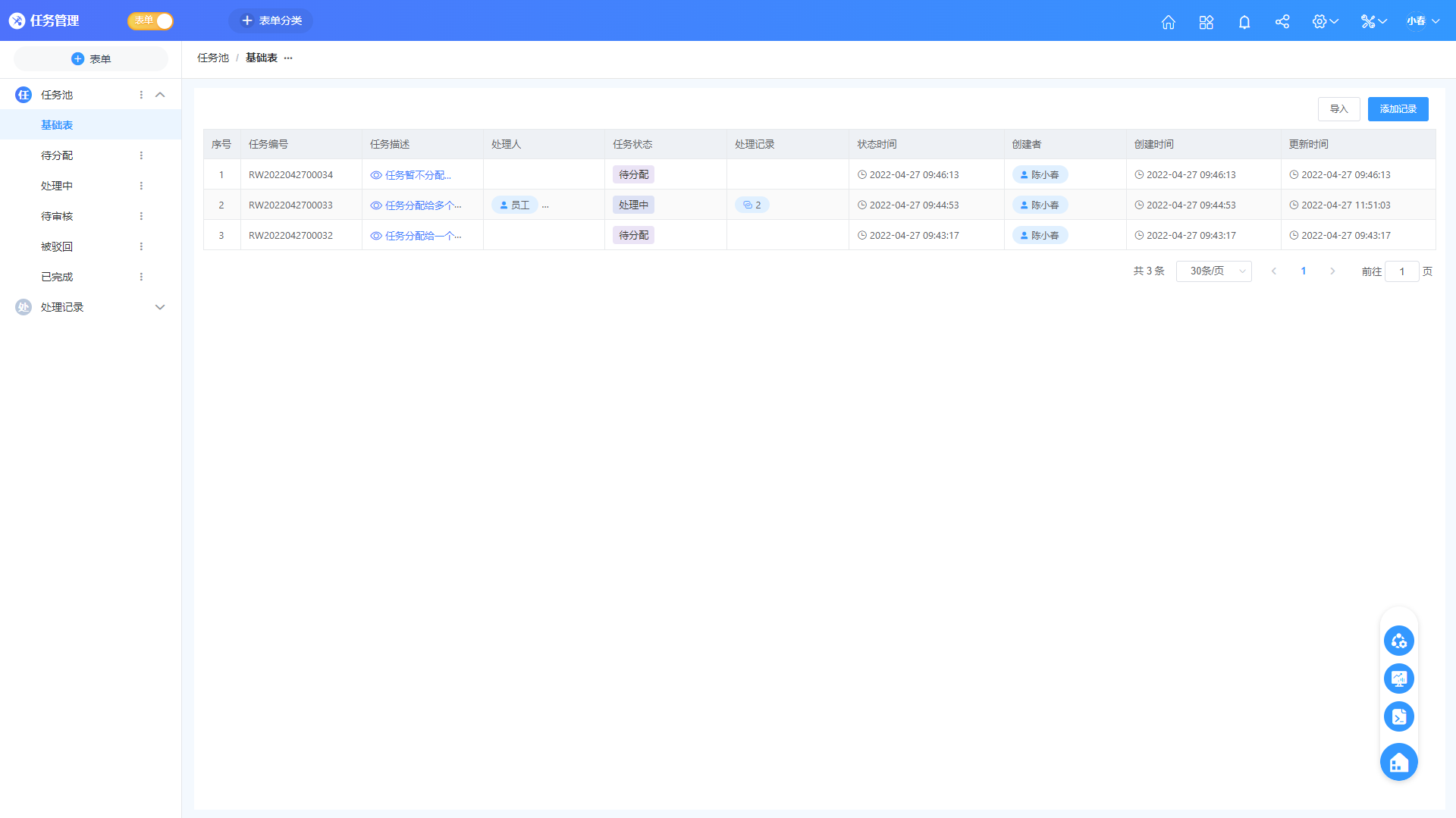The height and width of the screenshot is (818, 1456).
Task: Select 被驳回 in the sidebar
Action: tap(57, 246)
